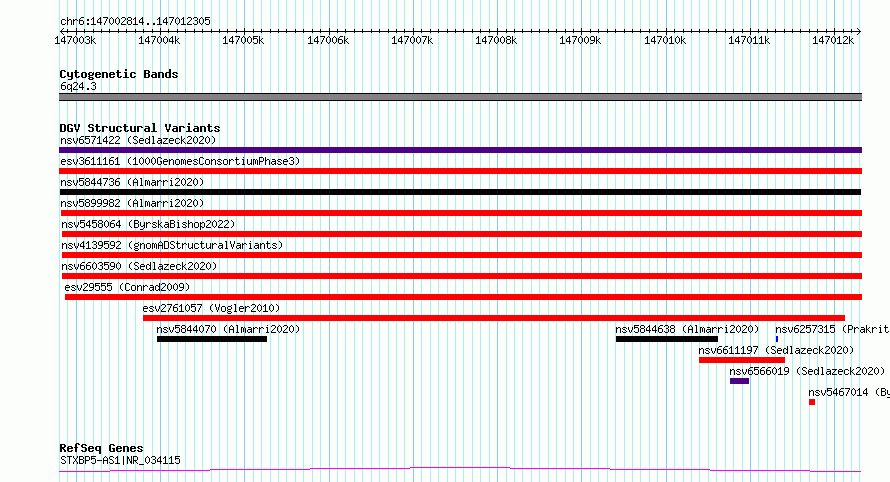Screen dimensions: 890x482
Task: Click the black nsv5844638 variant bar
Action: tap(667, 339)
